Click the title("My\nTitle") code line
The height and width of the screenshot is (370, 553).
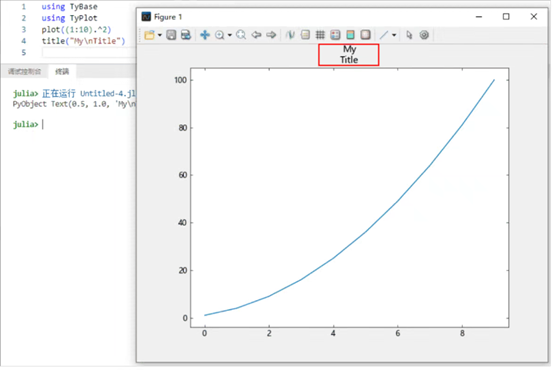[83, 41]
